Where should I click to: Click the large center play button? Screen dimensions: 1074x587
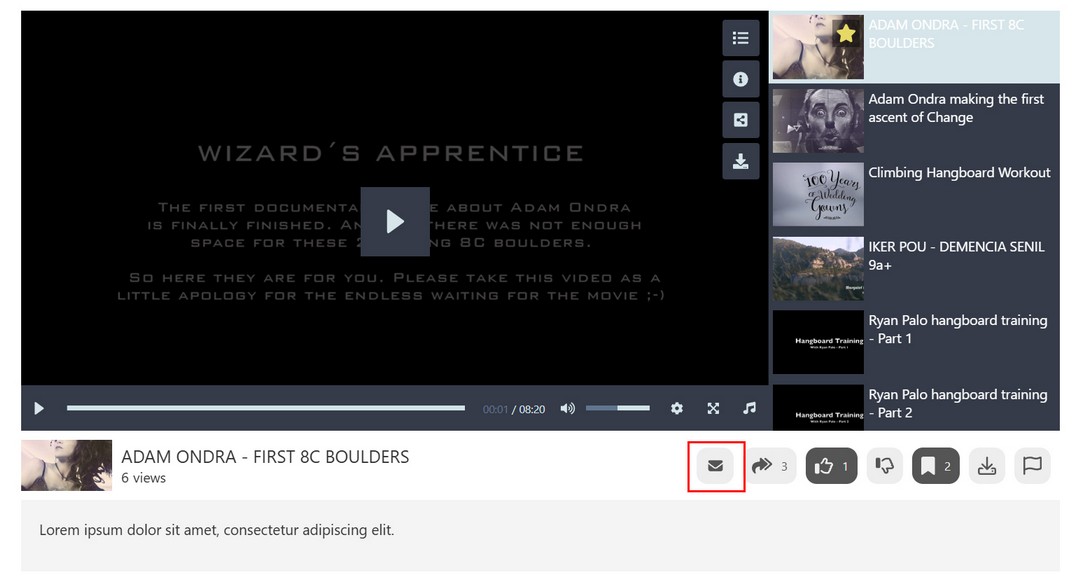395,221
